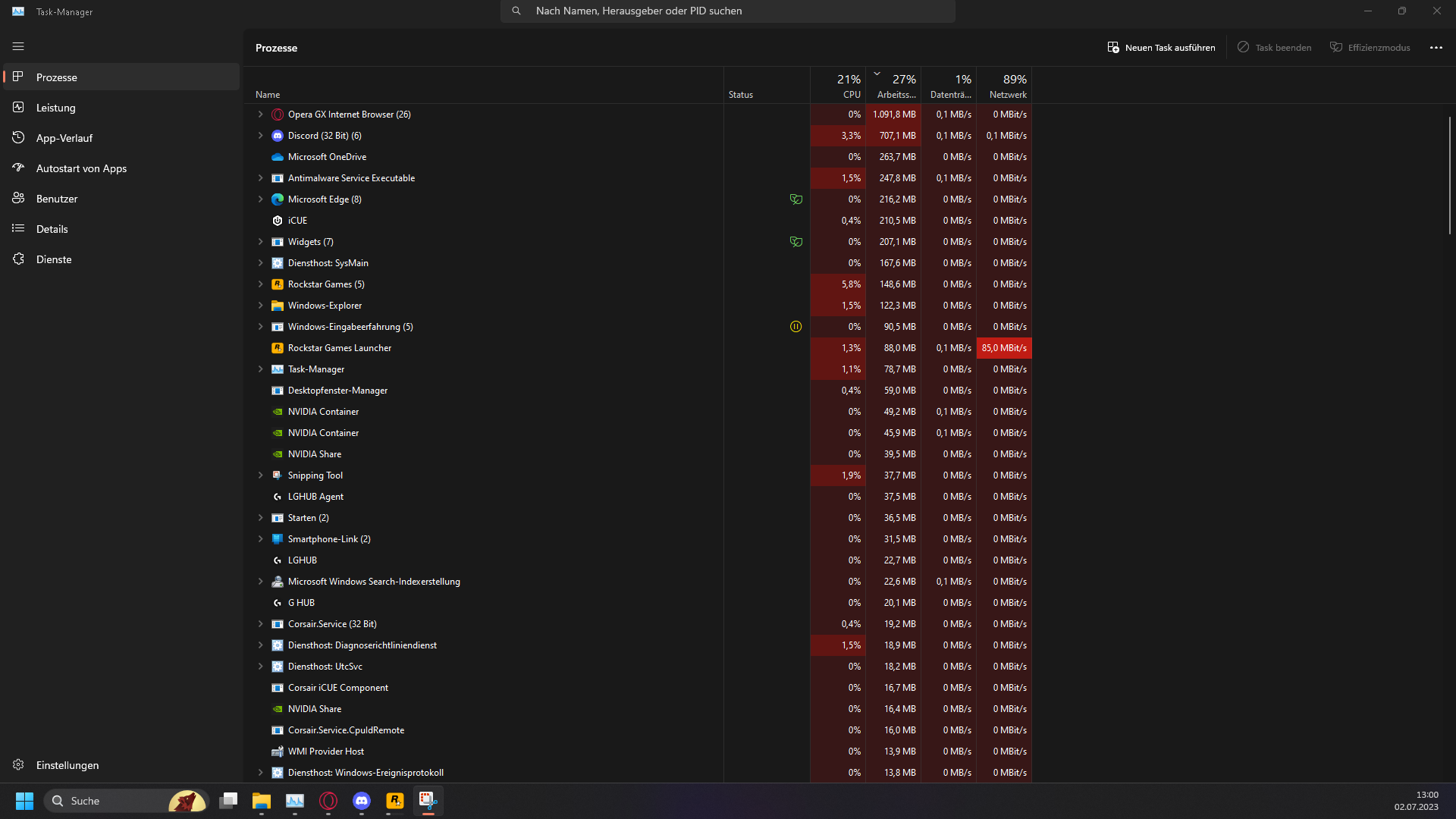Viewport: 1456px width, 819px height.
Task: Click the suspended pause icon for Windows-Eingabeerfahrung
Action: 795,327
